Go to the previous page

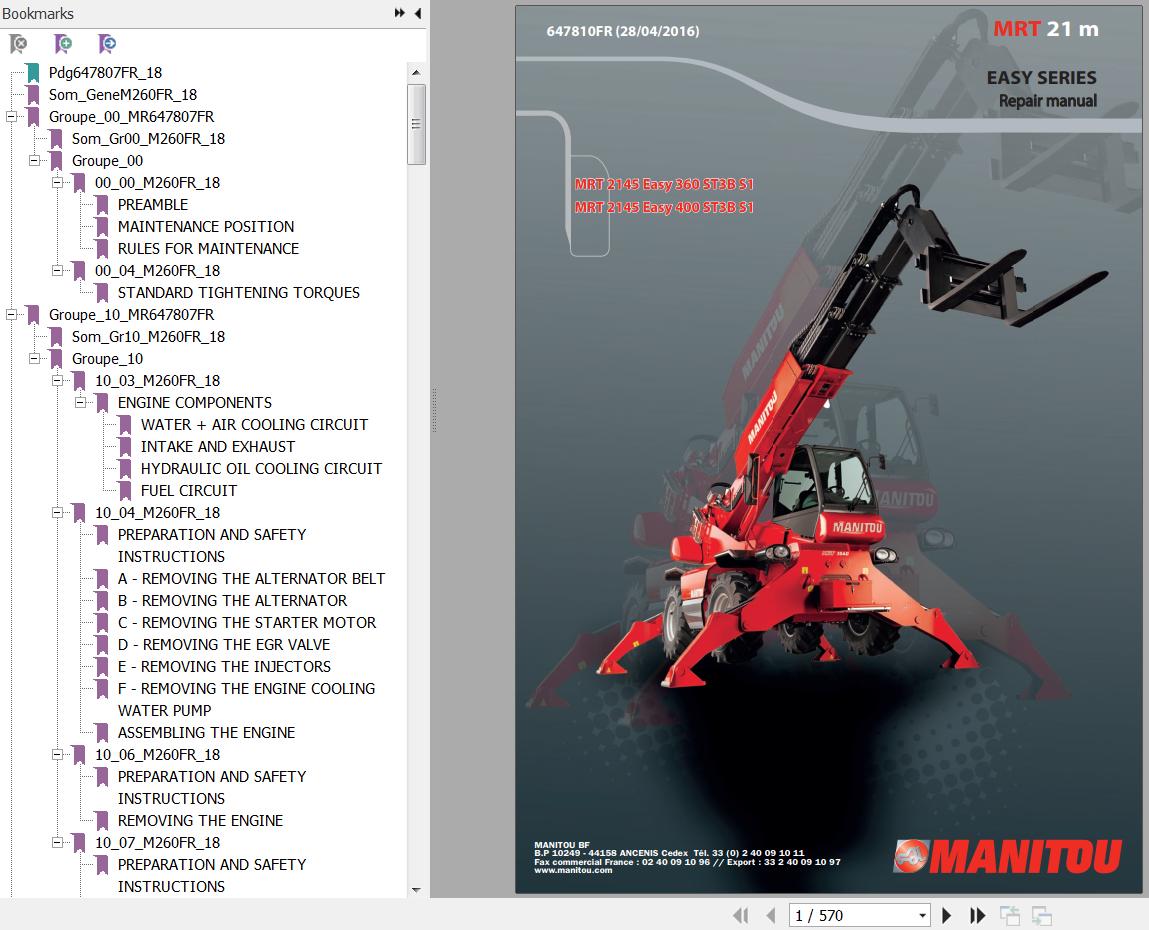[x=770, y=915]
